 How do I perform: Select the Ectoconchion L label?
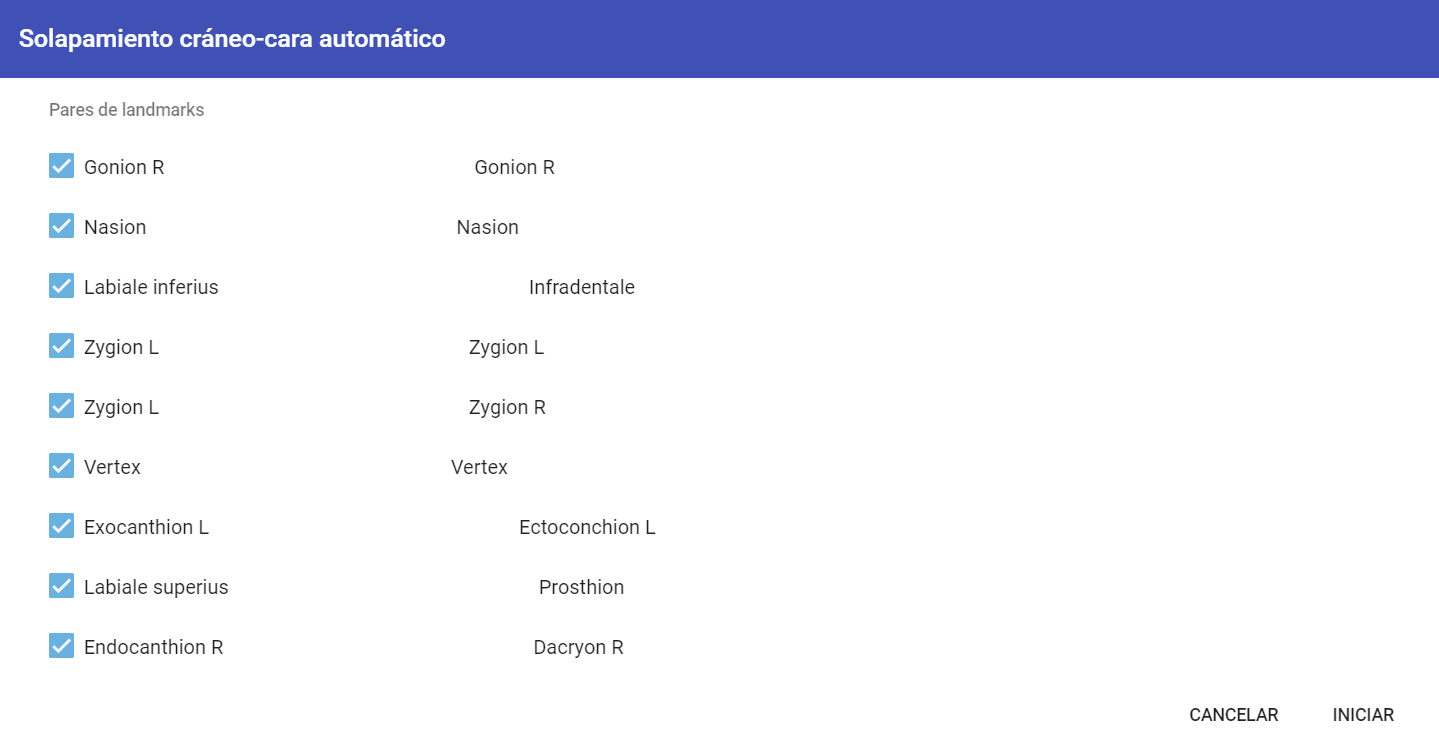(587, 528)
